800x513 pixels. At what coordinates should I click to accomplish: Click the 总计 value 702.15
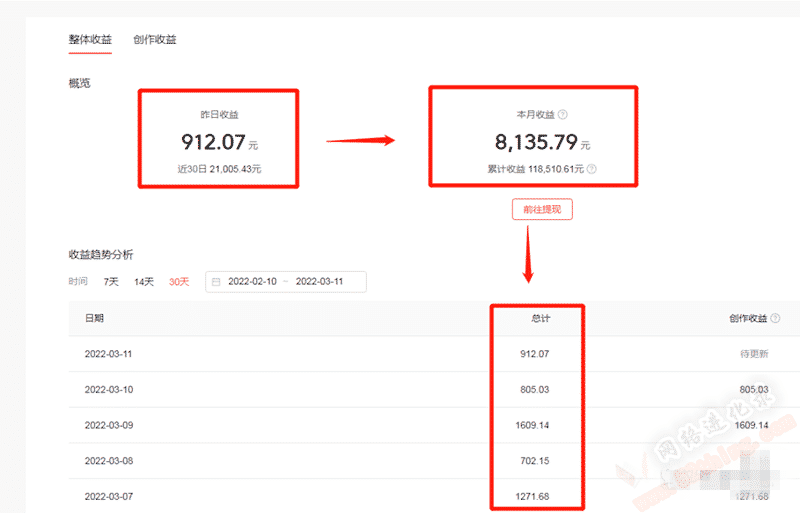coord(535,461)
